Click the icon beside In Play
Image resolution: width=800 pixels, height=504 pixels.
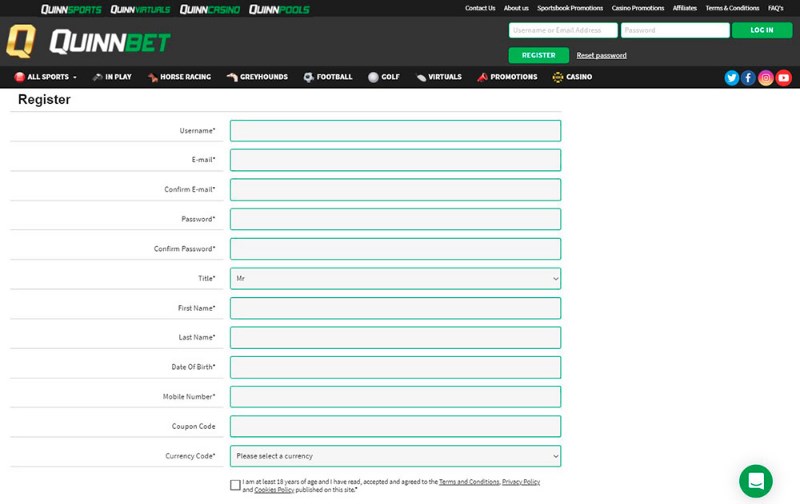point(97,77)
